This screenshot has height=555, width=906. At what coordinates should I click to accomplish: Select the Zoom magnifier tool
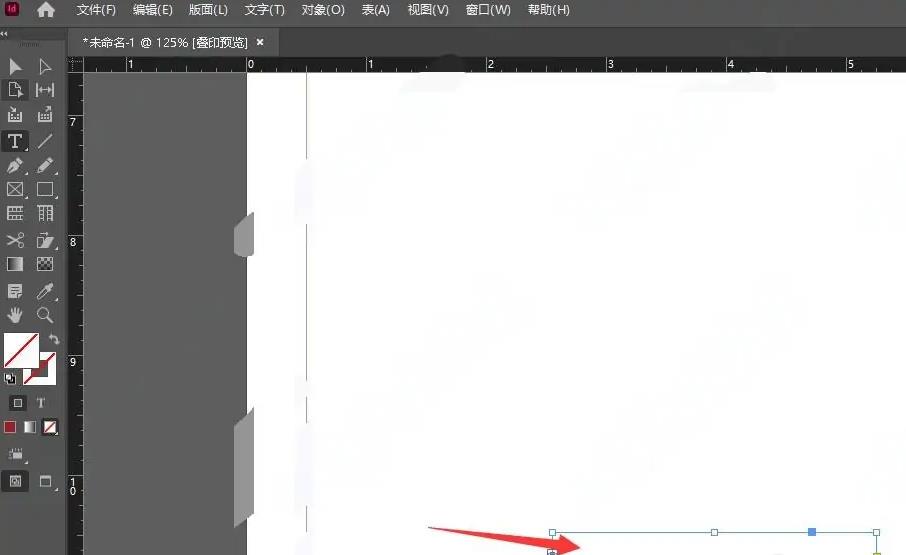coord(45,316)
